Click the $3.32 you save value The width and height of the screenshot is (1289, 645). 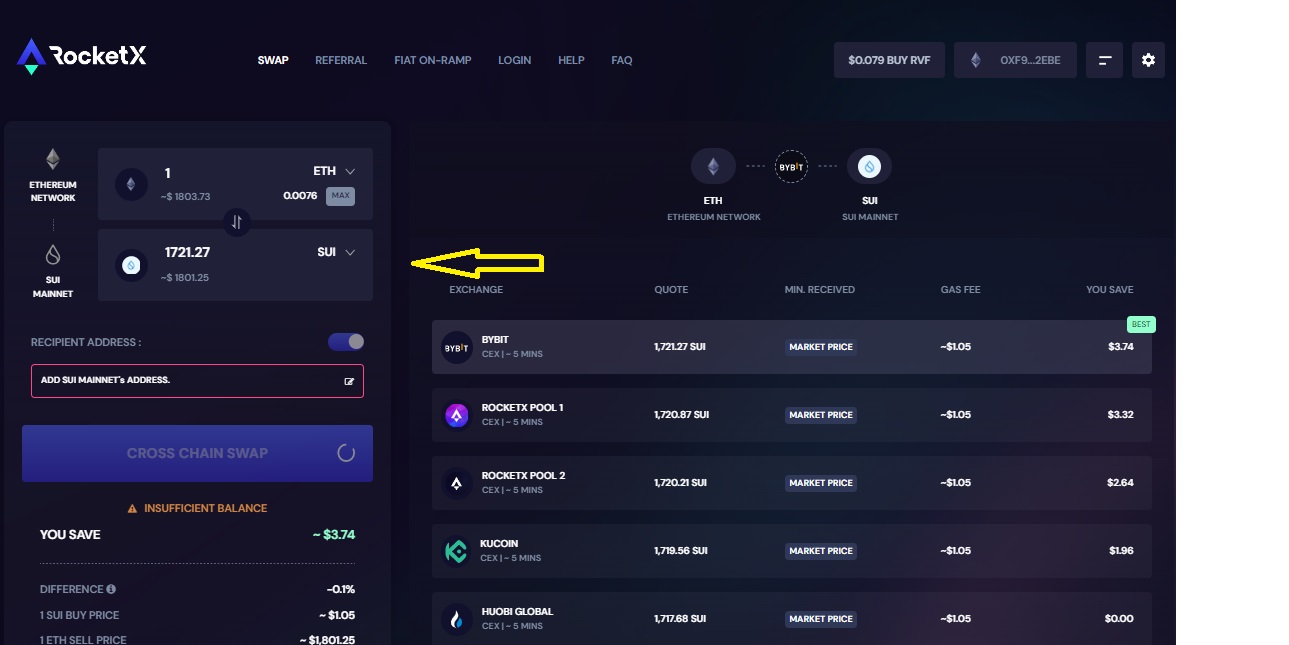tap(1121, 415)
